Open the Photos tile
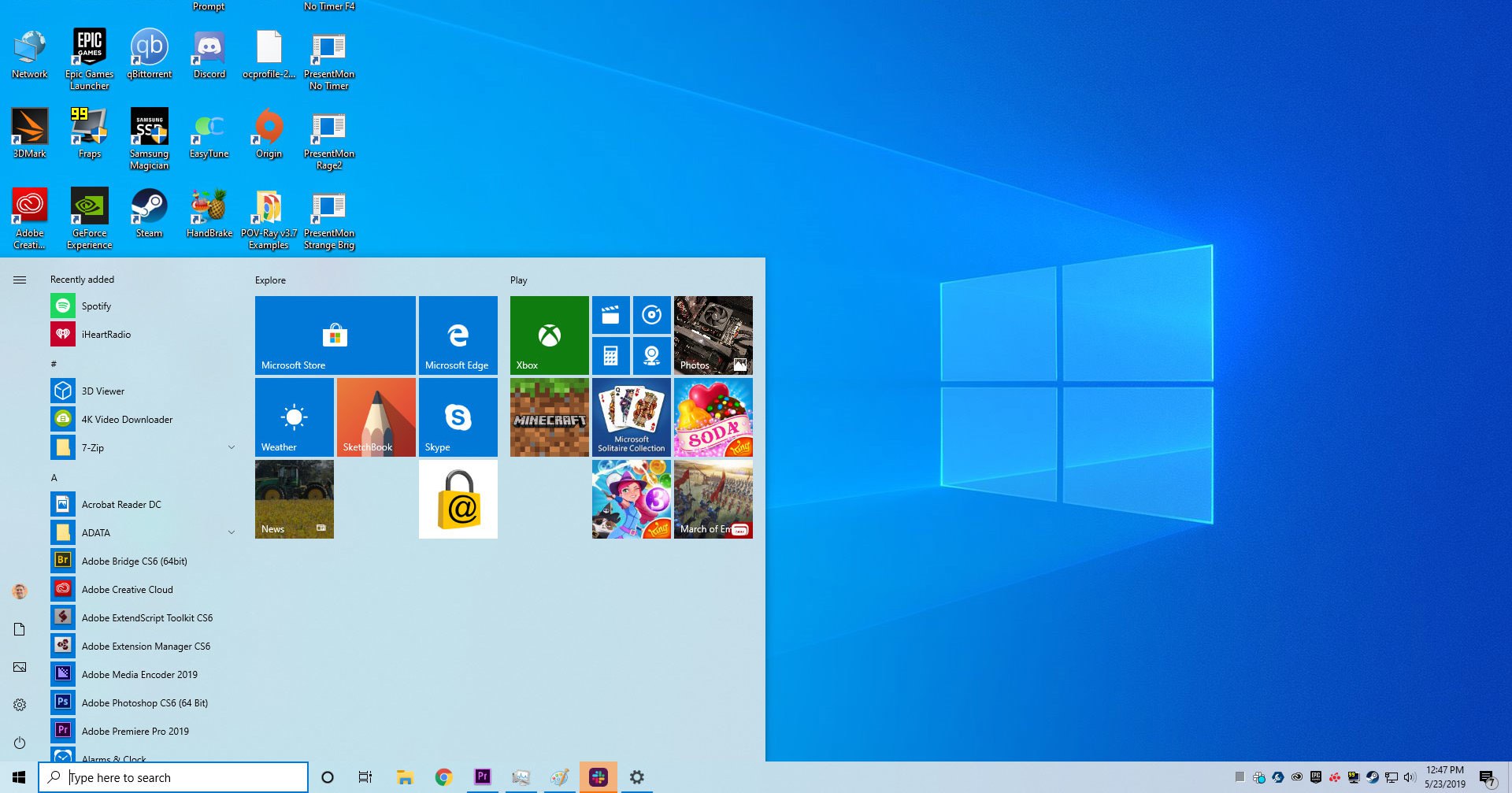 click(713, 335)
